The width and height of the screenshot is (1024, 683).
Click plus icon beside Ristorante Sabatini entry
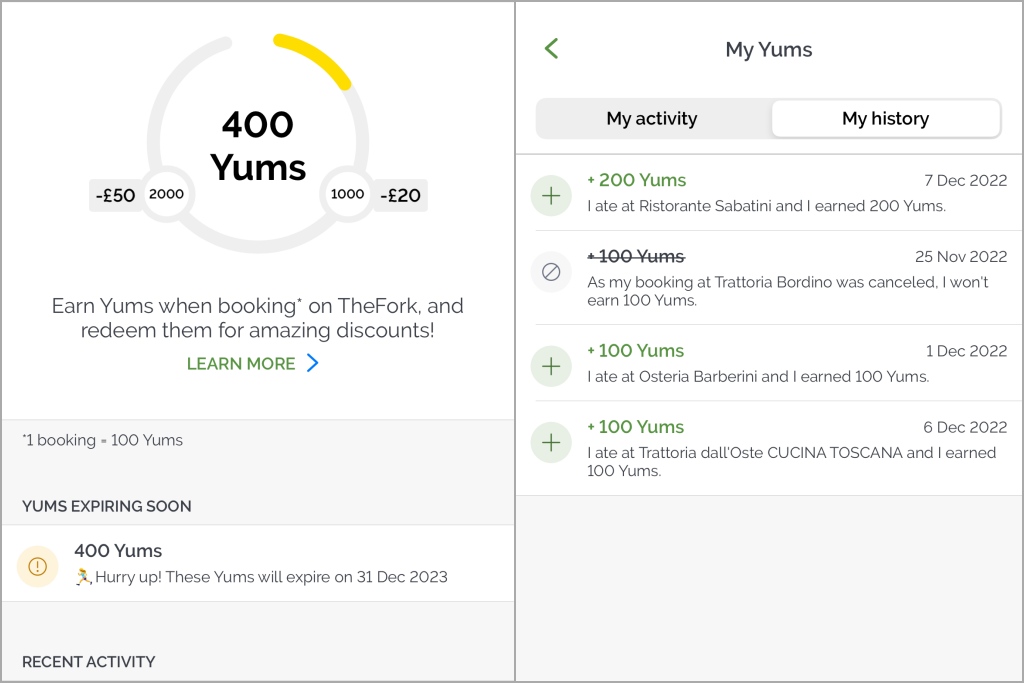[551, 195]
